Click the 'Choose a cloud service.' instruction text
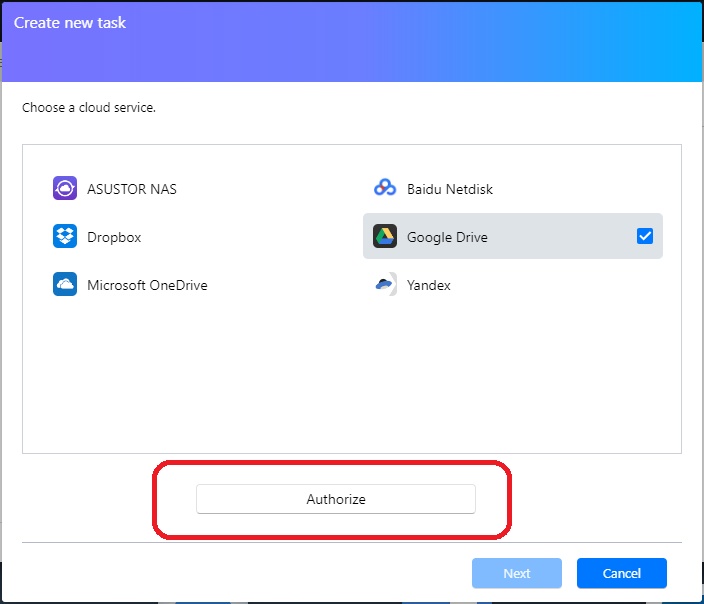Viewport: 704px width, 604px height. (89, 107)
